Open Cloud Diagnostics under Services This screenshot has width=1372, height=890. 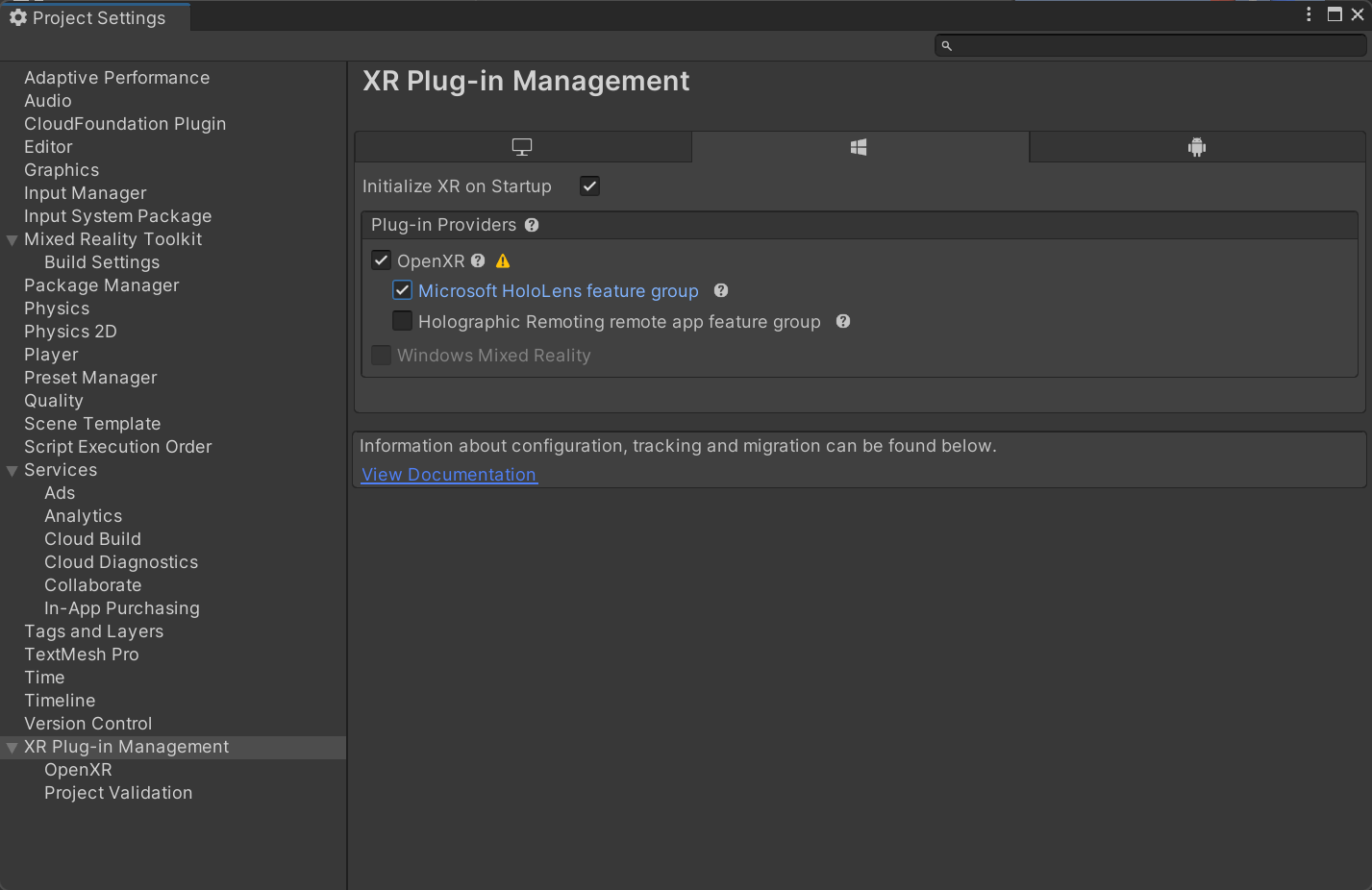click(121, 562)
